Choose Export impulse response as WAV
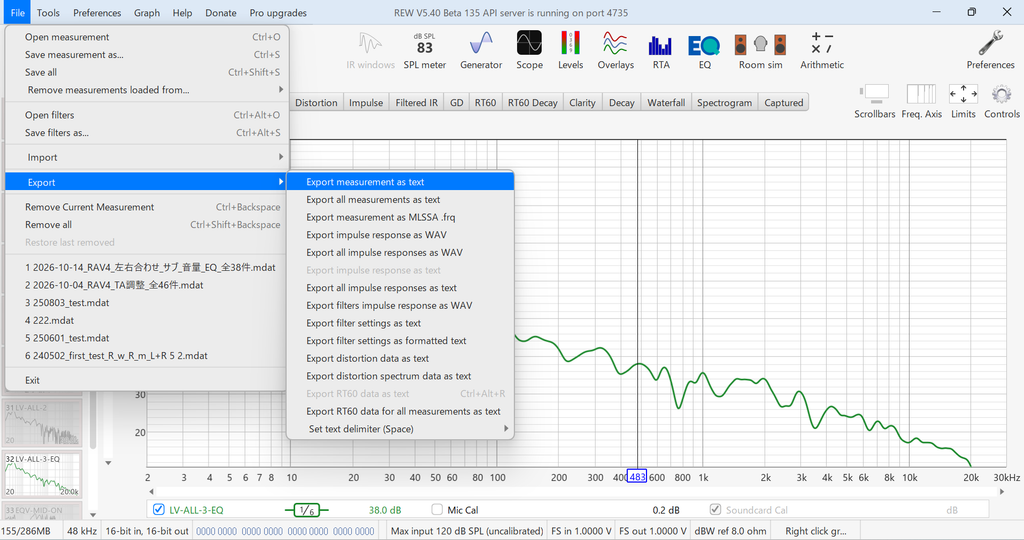The width and height of the screenshot is (1024, 540). (400, 235)
